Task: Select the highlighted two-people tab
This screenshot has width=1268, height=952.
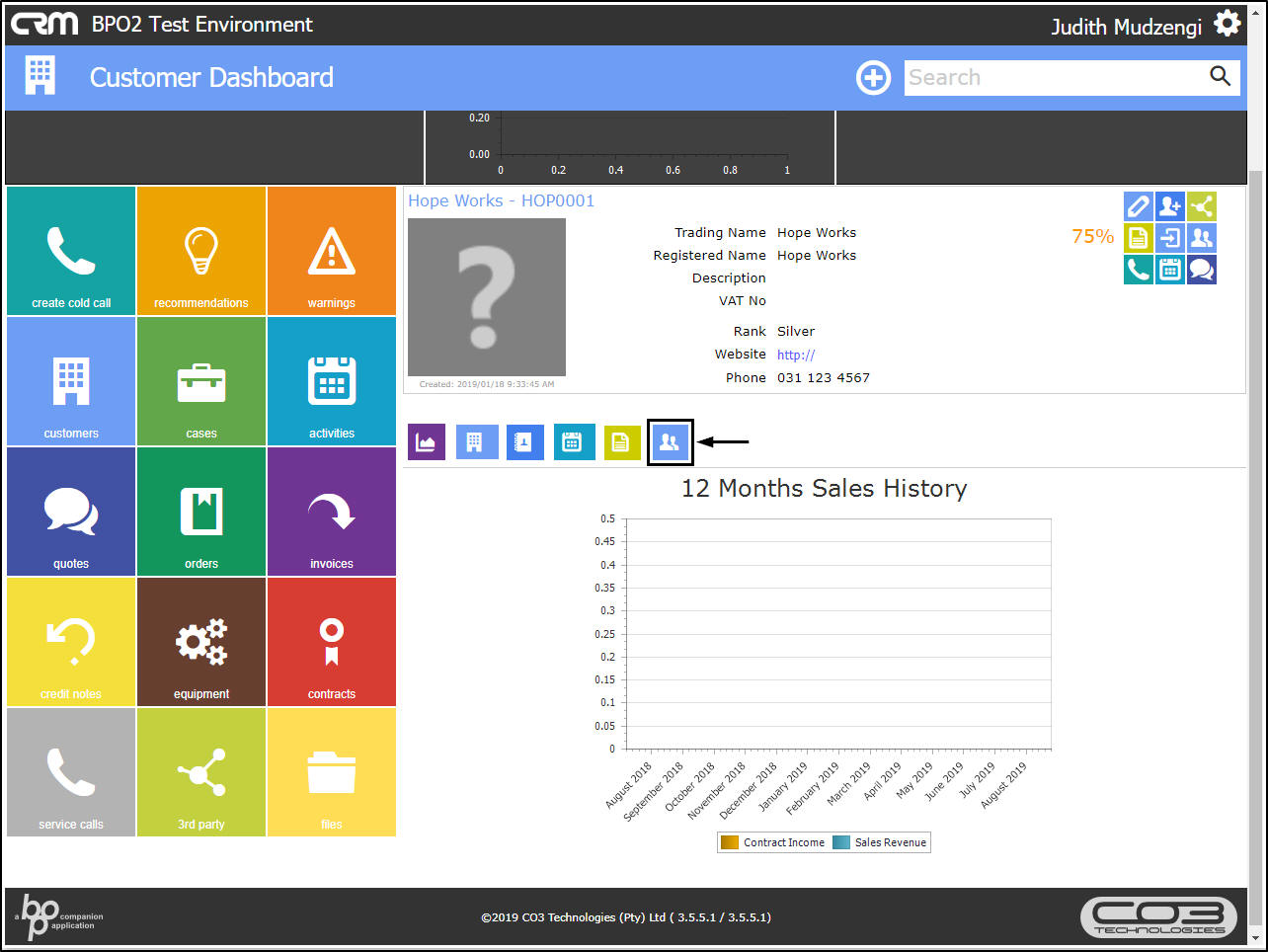Action: [671, 442]
